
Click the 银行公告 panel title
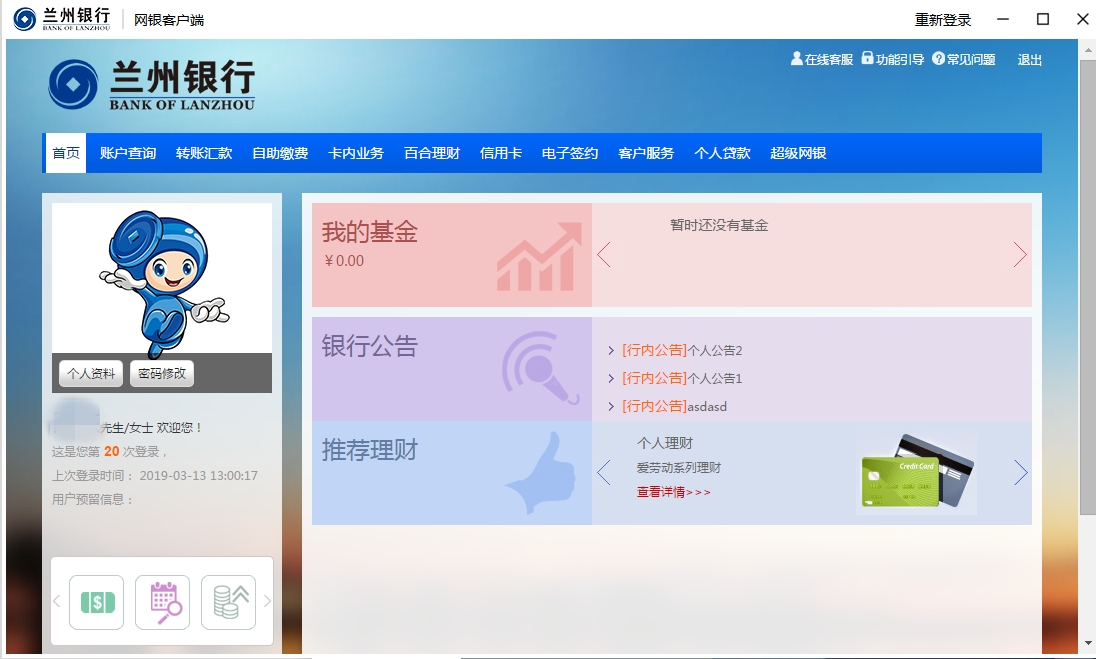370,346
